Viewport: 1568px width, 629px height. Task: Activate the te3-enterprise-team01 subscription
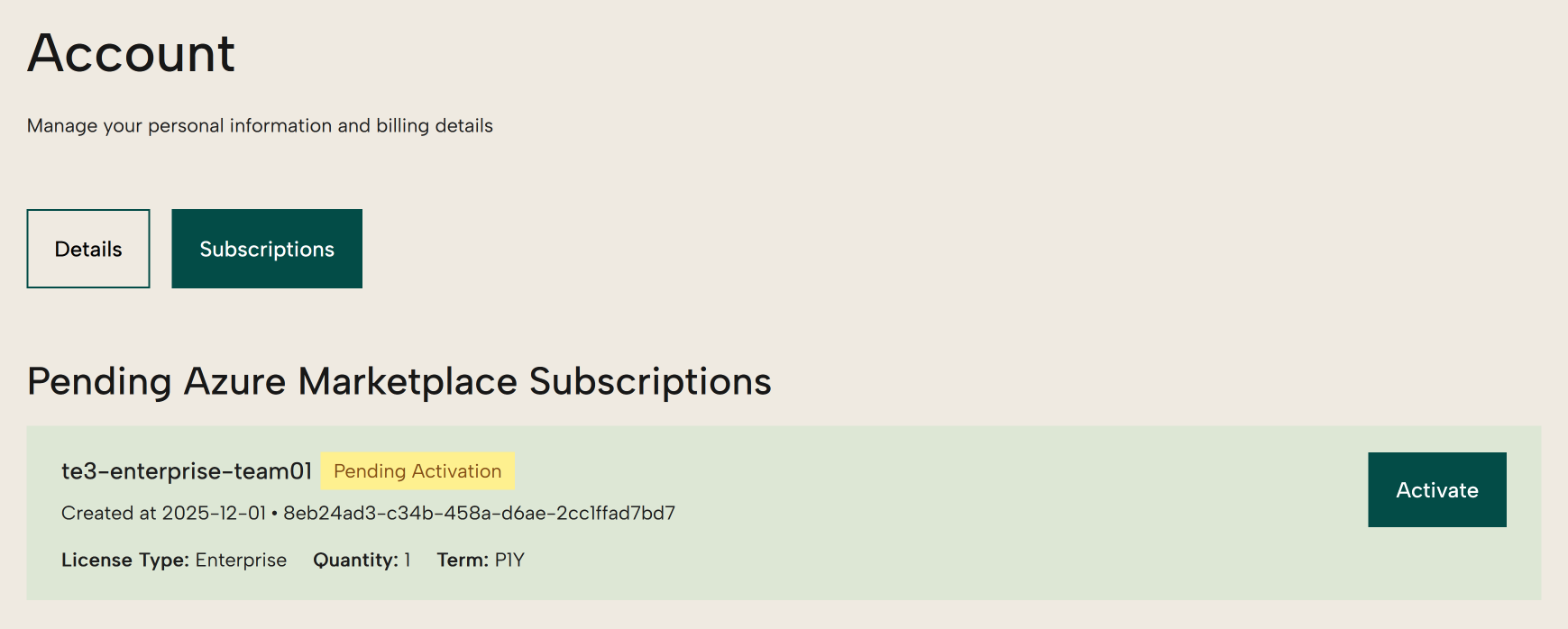point(1436,489)
